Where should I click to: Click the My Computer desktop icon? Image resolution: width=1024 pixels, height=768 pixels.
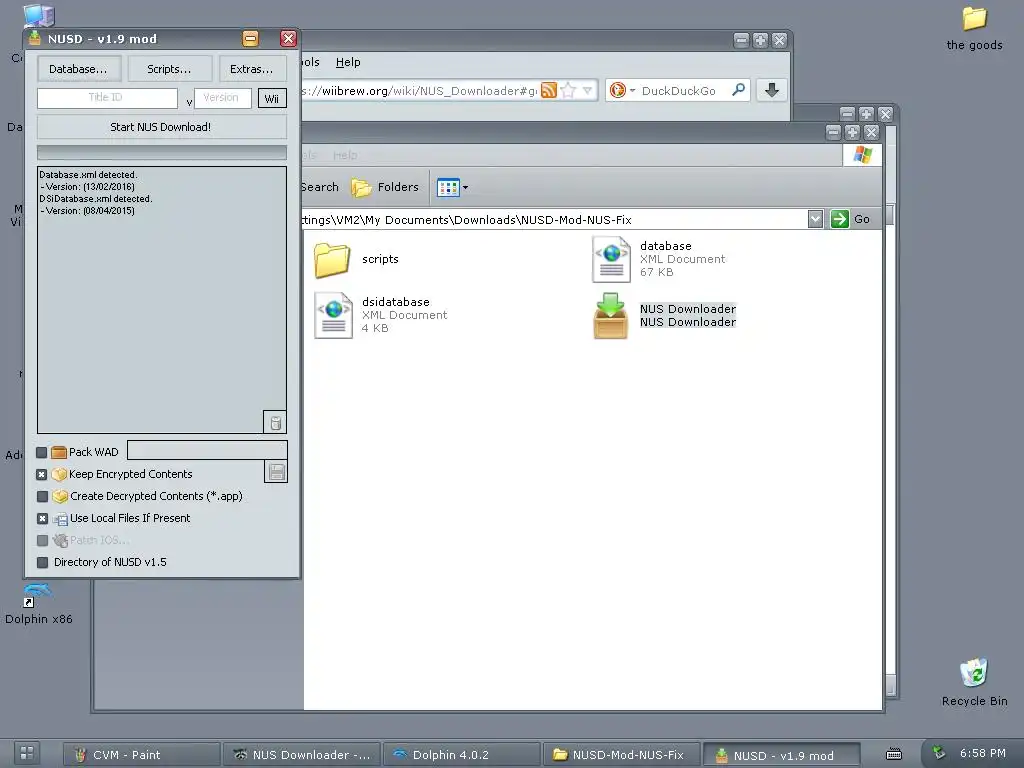coord(38,14)
